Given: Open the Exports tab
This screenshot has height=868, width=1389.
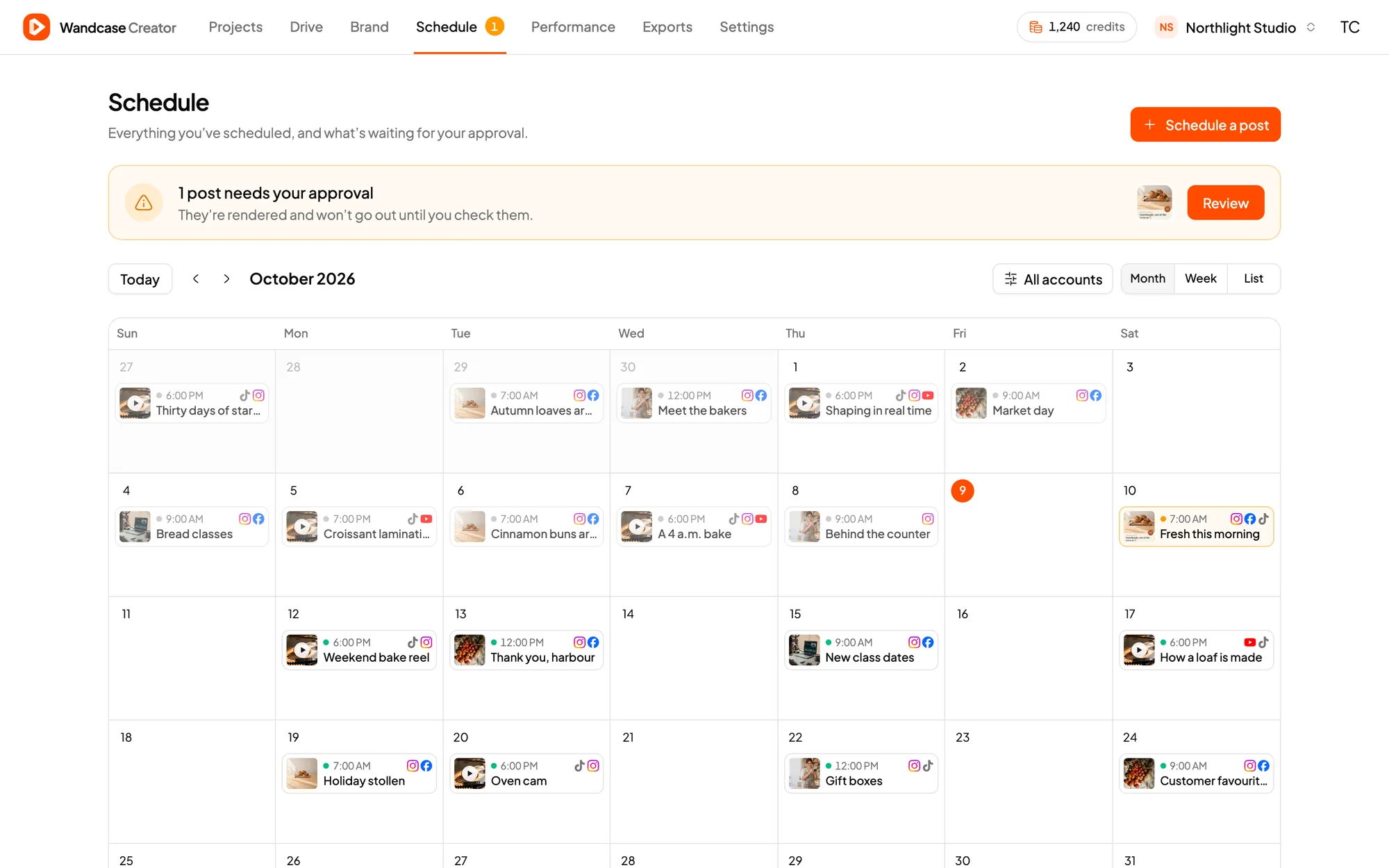Looking at the screenshot, I should pyautogui.click(x=667, y=27).
